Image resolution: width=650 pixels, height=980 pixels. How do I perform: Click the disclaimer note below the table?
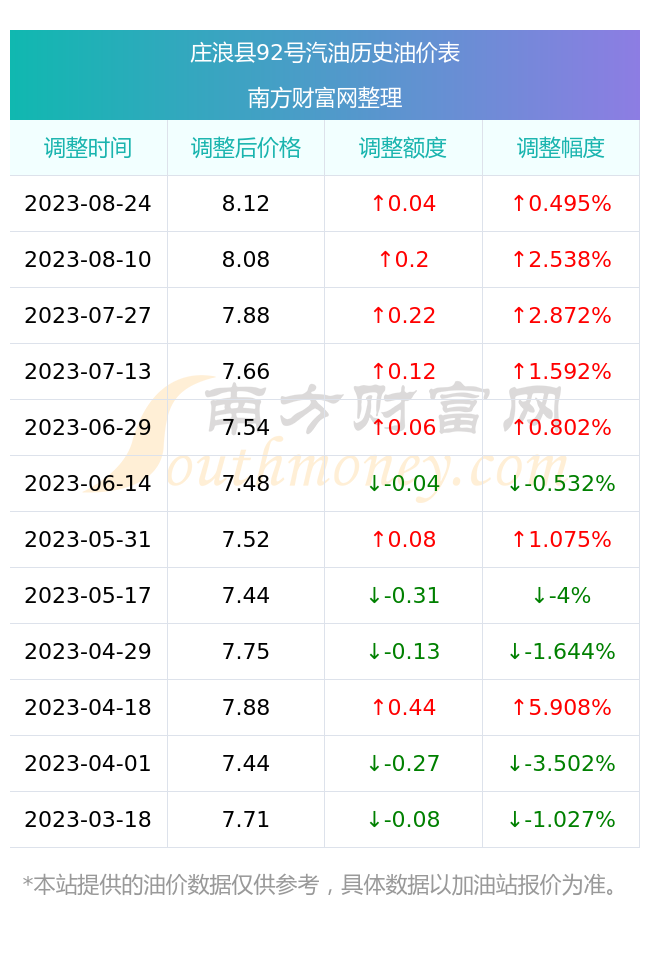321,884
